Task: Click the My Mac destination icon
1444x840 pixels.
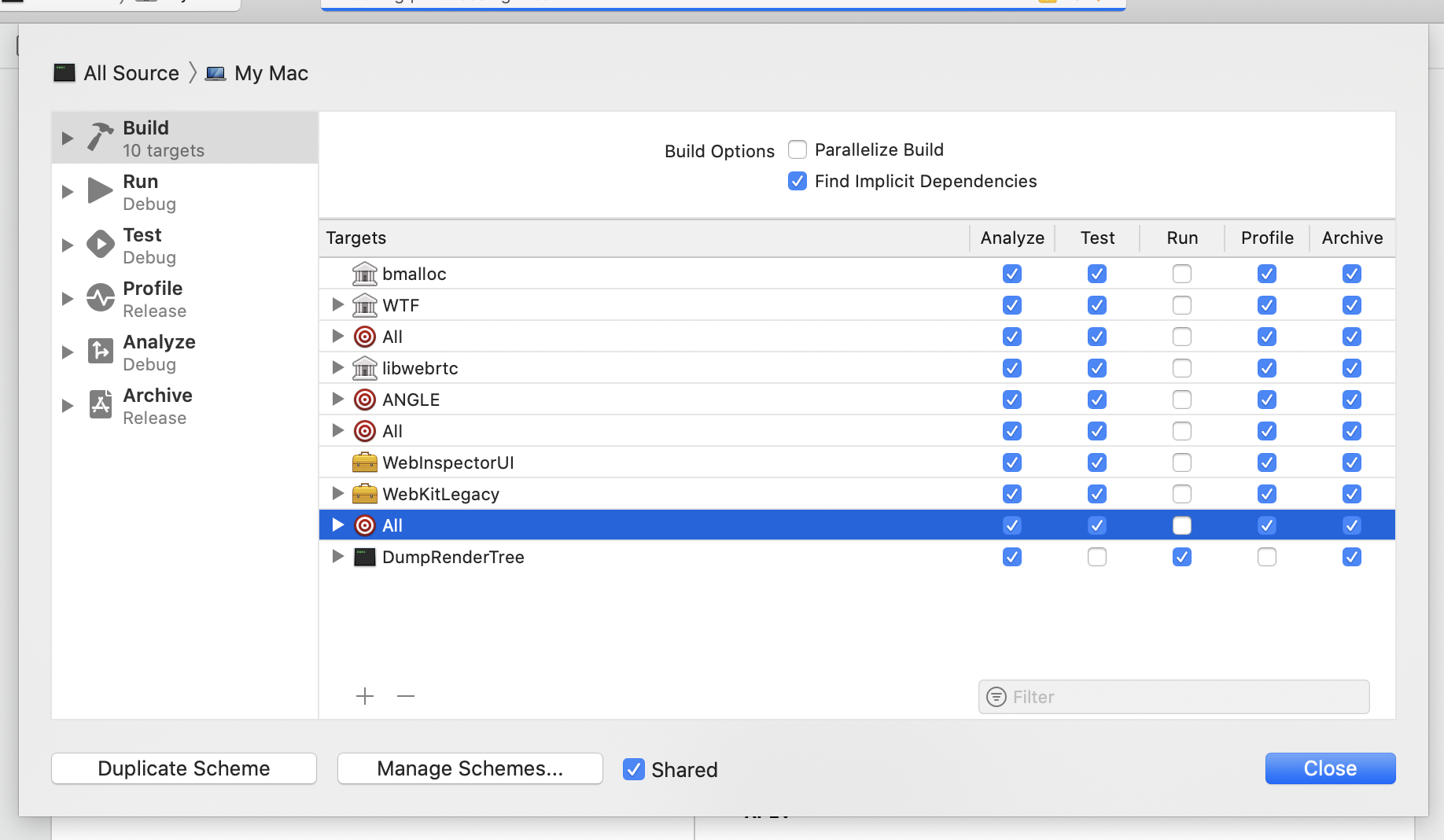Action: (215, 72)
